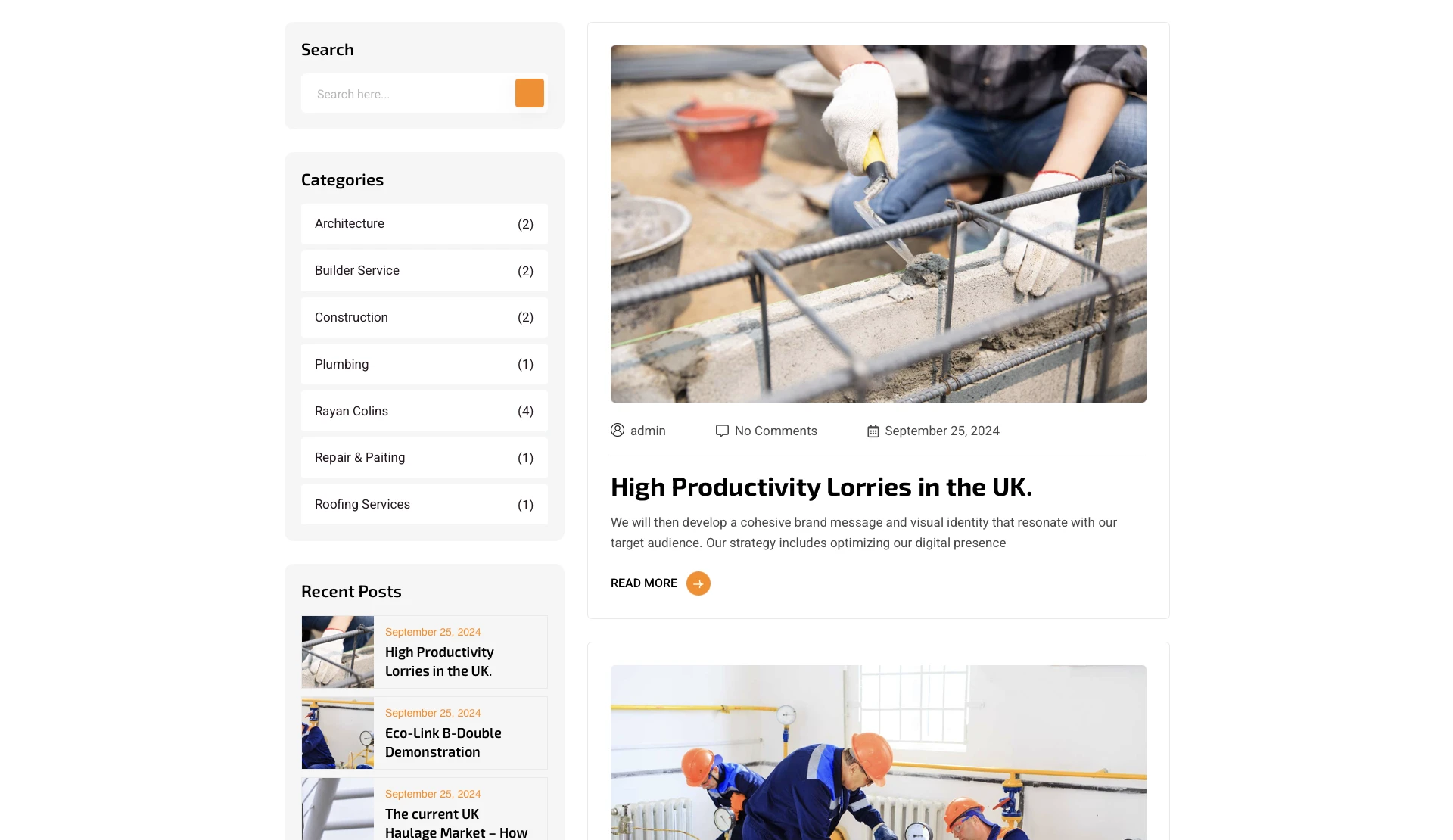The width and height of the screenshot is (1453, 840).
Task: Open the Builder Service category
Action: tap(425, 271)
